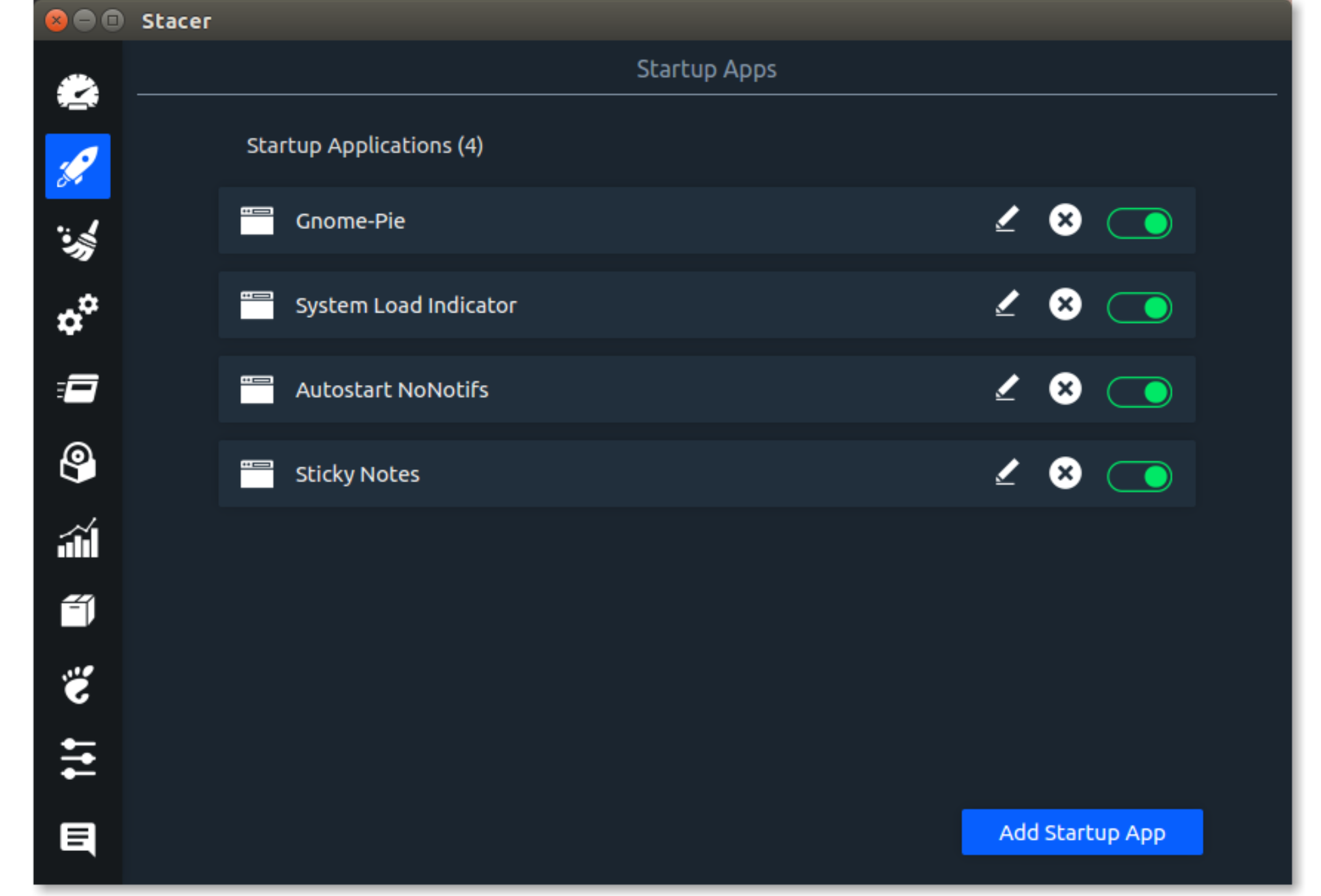Disable Gnome-Pie autostart toggle
This screenshot has width=1321, height=896.
tap(1140, 223)
